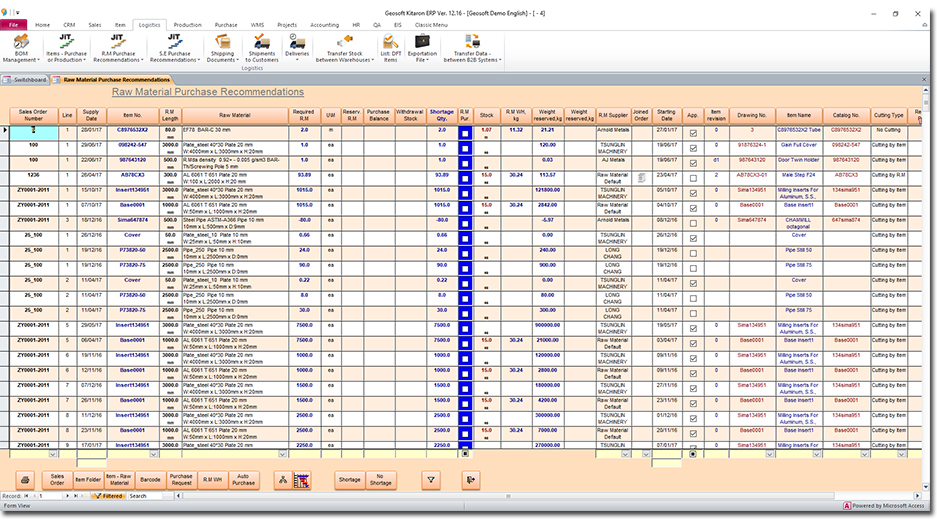Toggle App. checkbox for Insert134951 dated 15/10/17
The height and width of the screenshot is (521, 937).
click(693, 194)
